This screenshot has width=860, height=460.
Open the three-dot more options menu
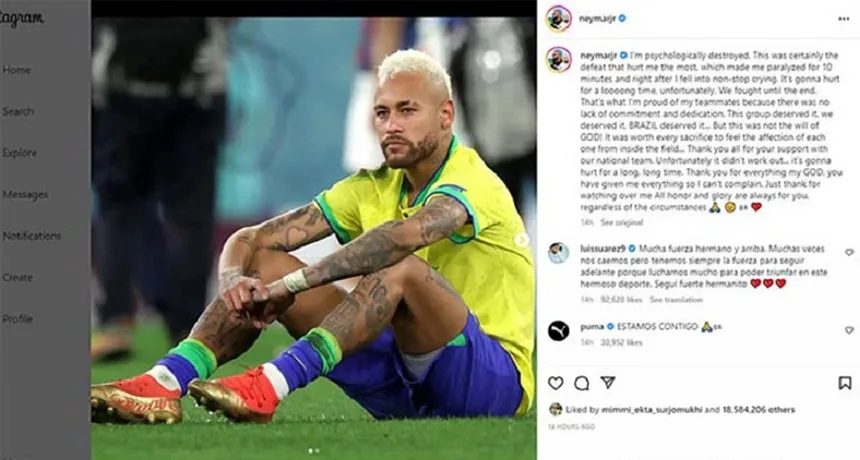point(844,19)
